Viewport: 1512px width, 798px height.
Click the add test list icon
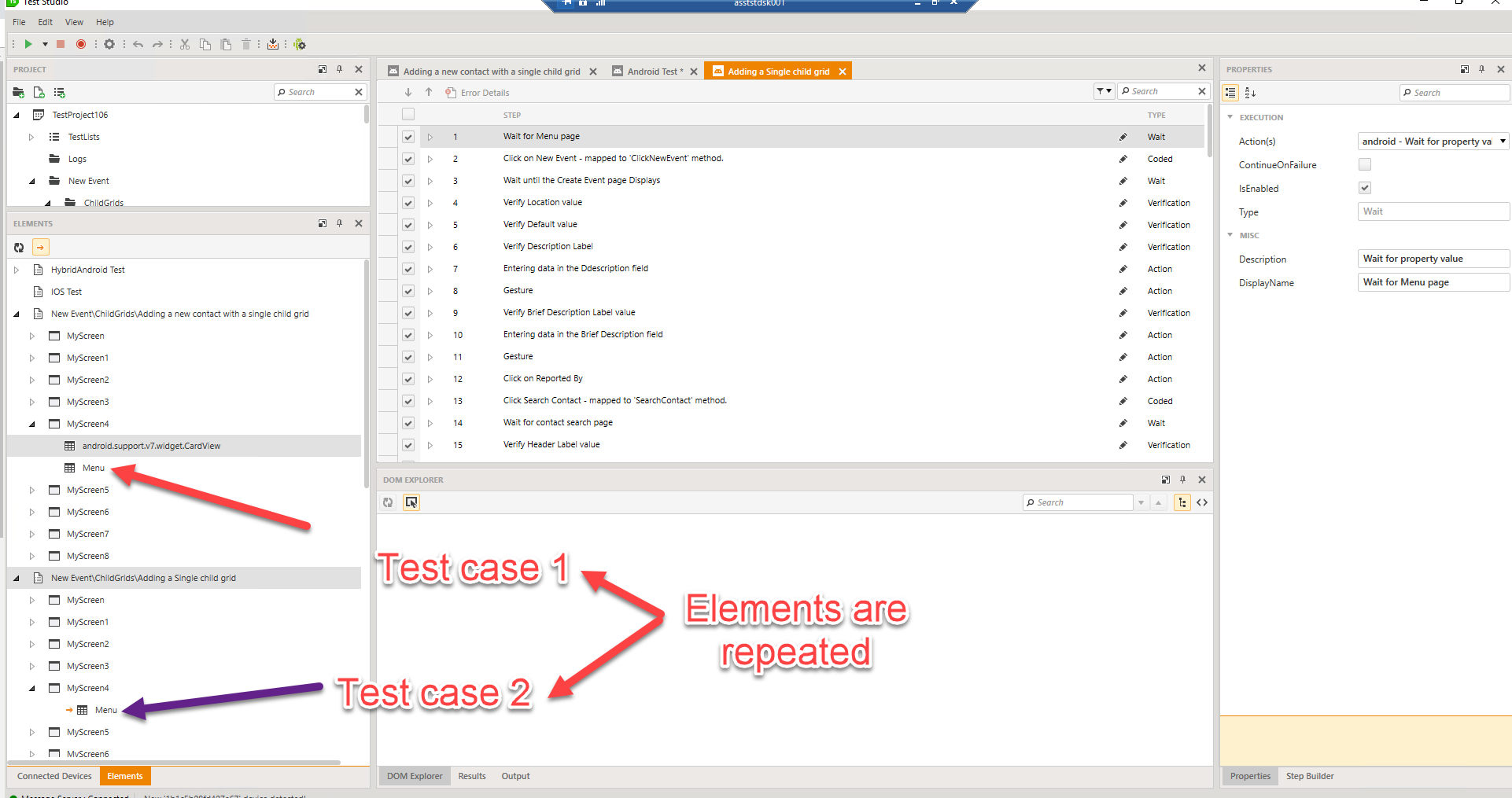click(x=59, y=93)
